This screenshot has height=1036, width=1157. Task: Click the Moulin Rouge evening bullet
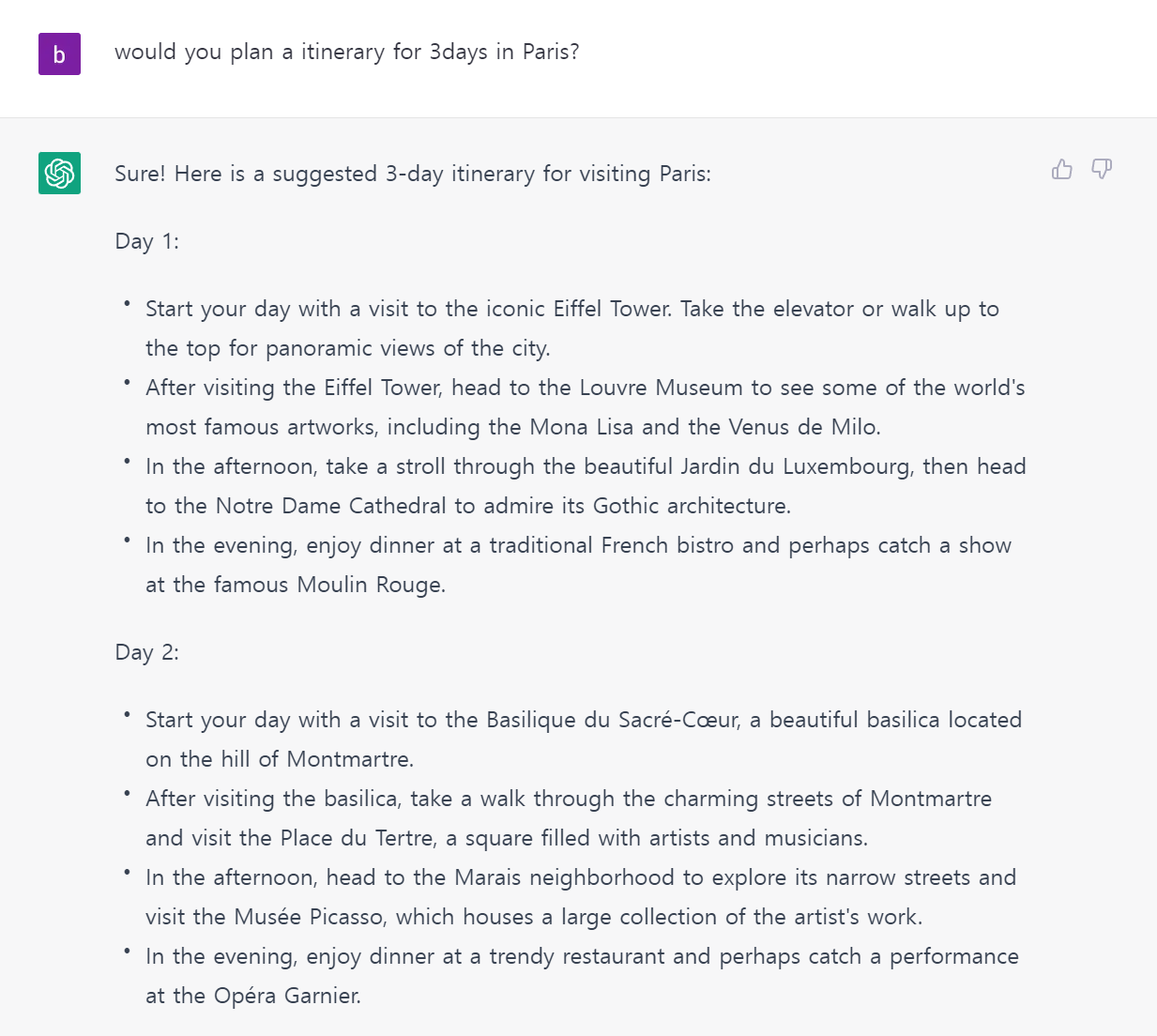[x=578, y=545]
